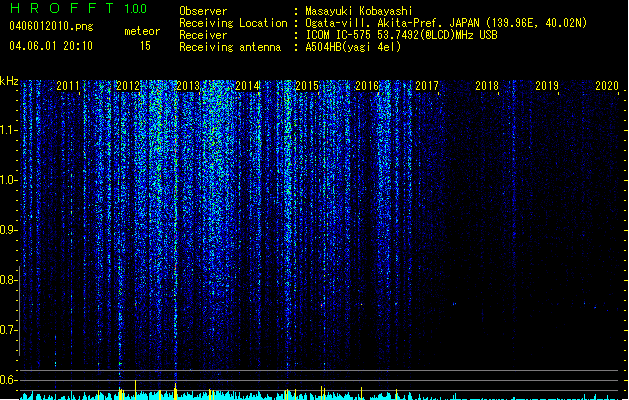The height and width of the screenshot is (400, 629).
Task: Click the 2012 time marker
Action: pos(128,86)
